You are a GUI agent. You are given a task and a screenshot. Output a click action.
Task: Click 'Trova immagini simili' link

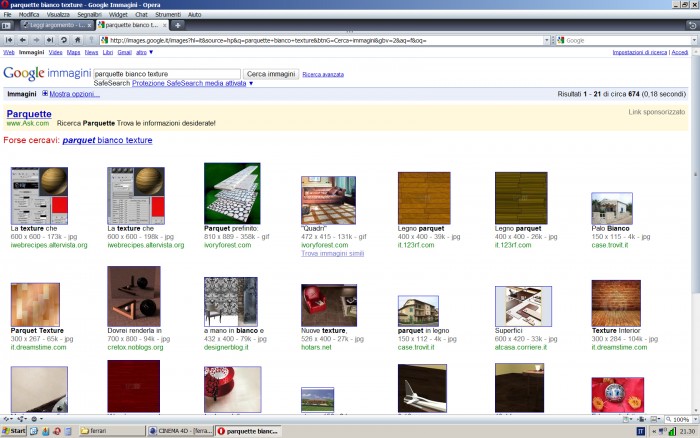coord(333,254)
